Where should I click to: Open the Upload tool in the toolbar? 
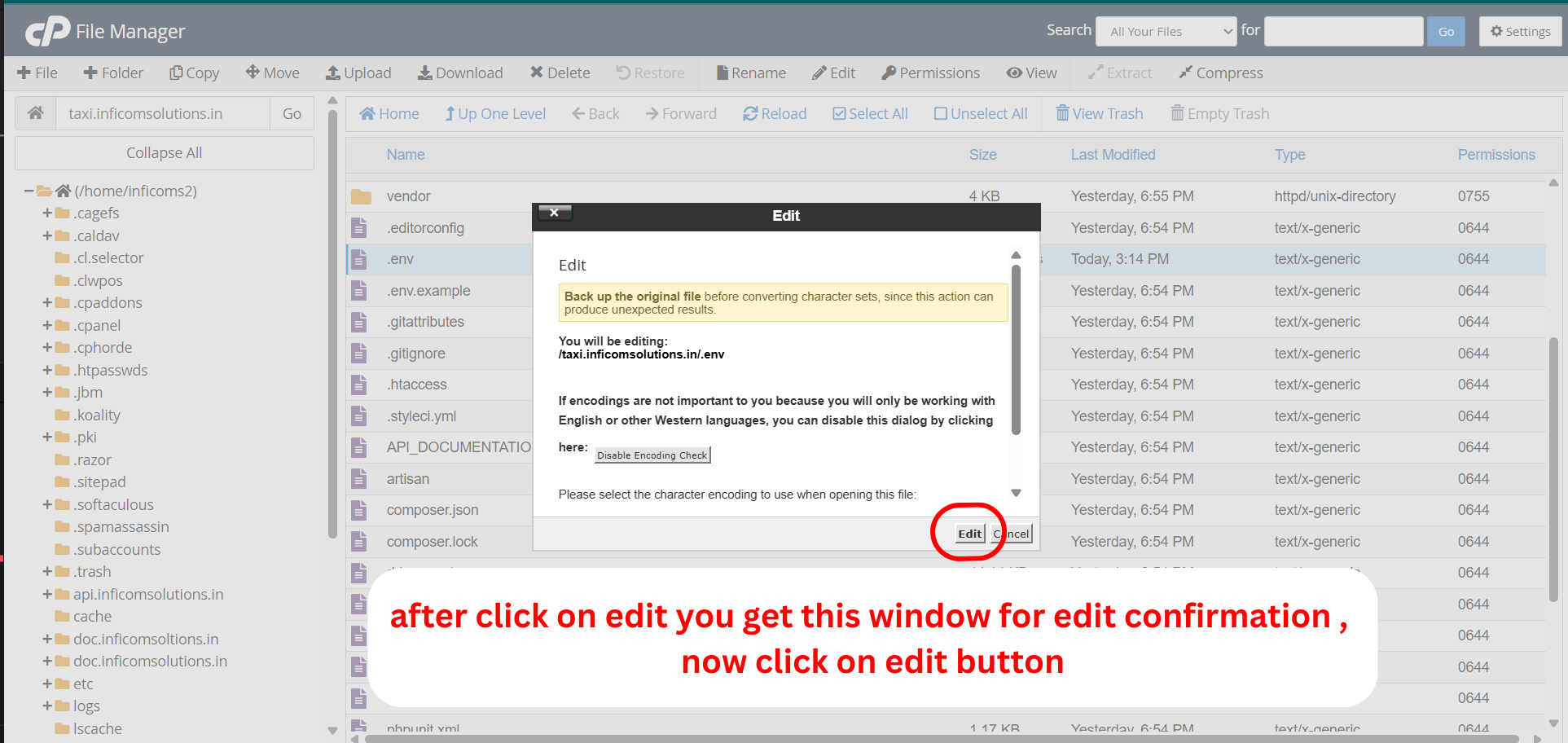click(x=358, y=73)
